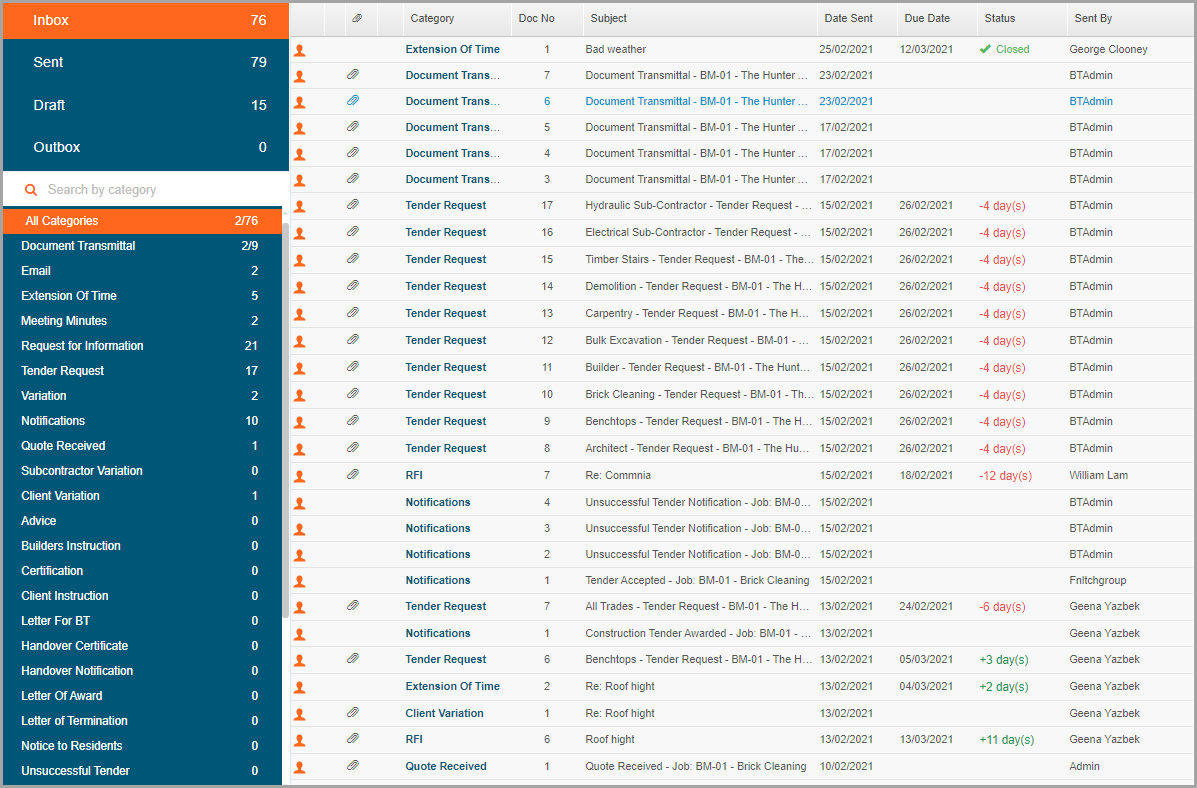Viewport: 1197px width, 788px height.
Task: Filter by Email category
Action: [142, 271]
